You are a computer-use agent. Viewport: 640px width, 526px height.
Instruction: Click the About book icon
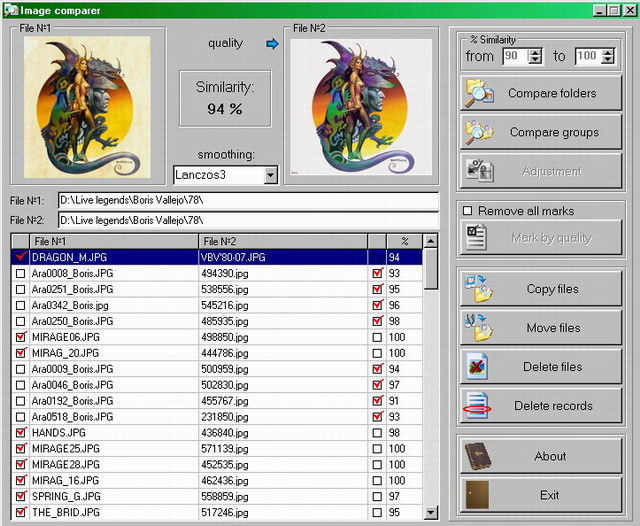point(478,456)
